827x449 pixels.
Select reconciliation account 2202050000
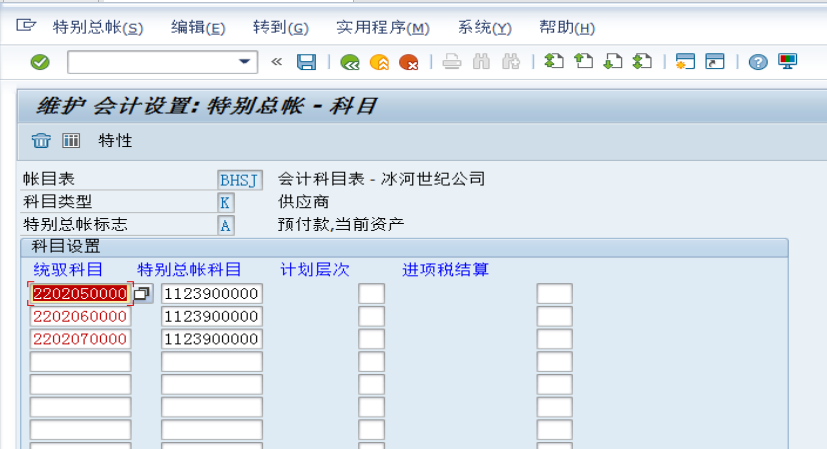[x=80, y=293]
